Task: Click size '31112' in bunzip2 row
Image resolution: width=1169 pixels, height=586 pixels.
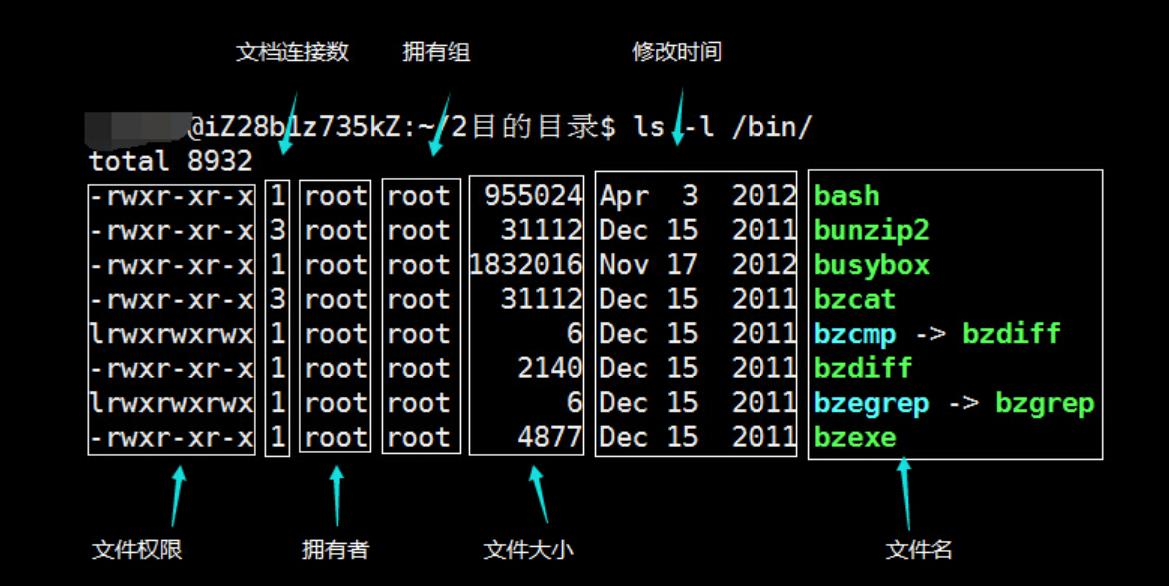Action: (x=541, y=230)
